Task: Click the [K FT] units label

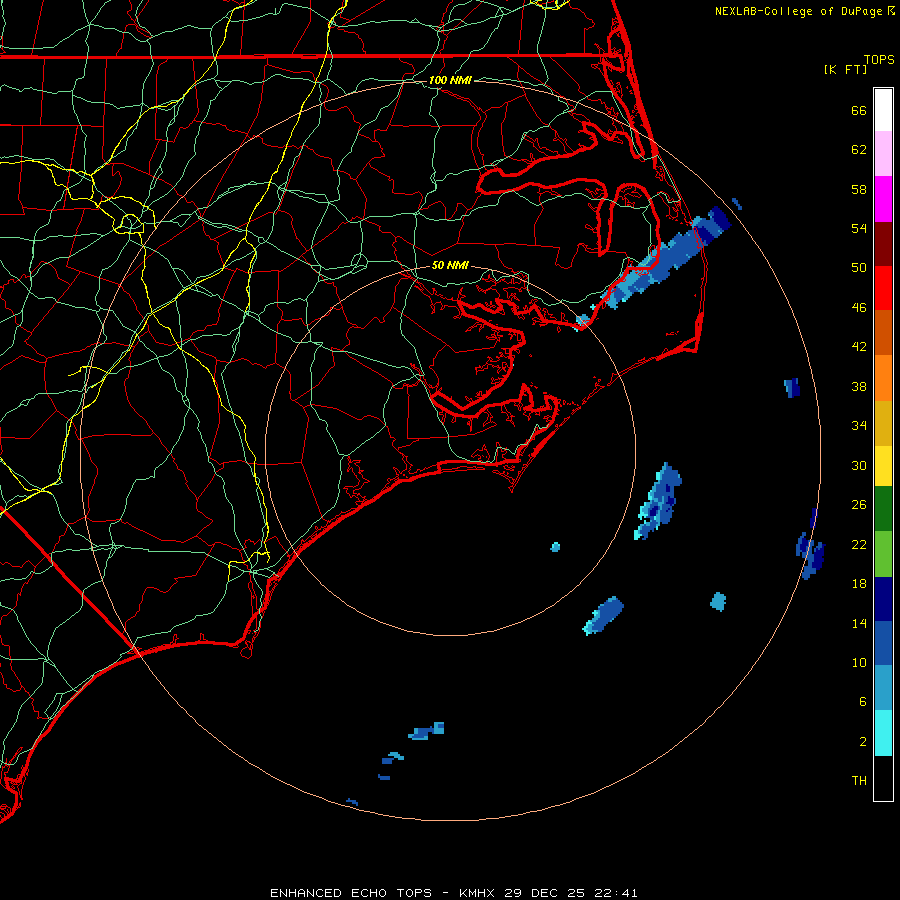Action: (x=845, y=69)
